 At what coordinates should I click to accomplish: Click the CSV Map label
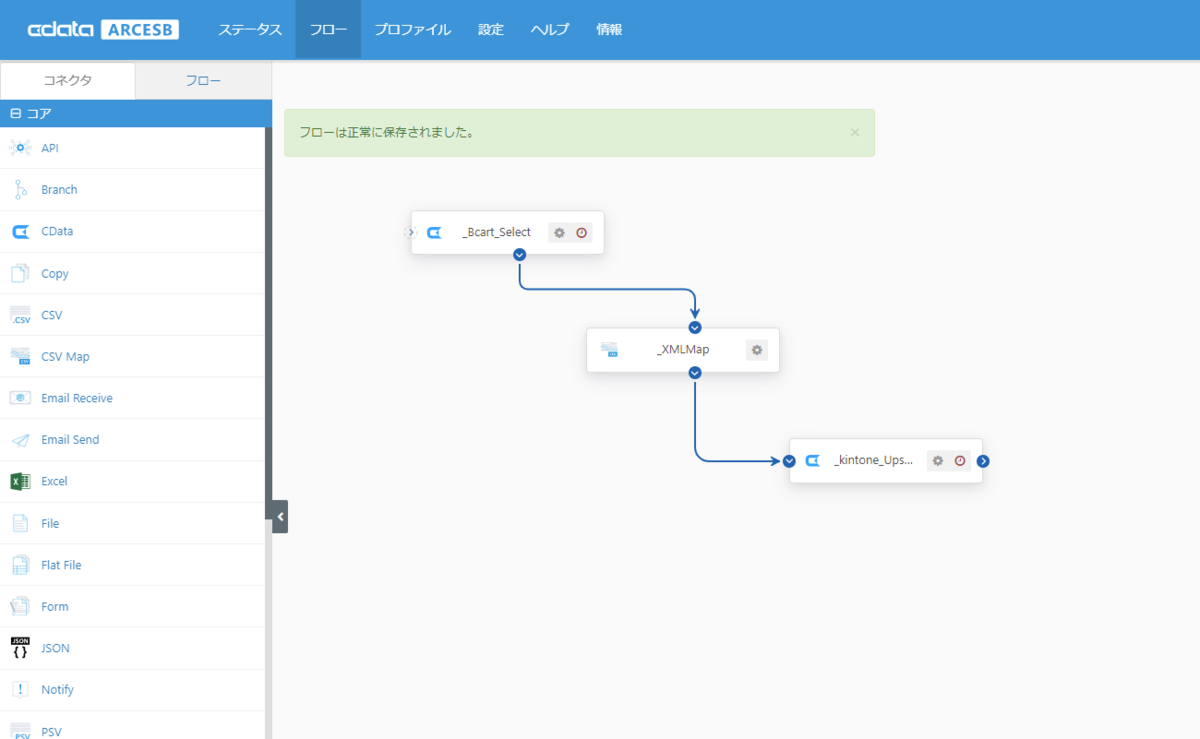click(x=65, y=356)
